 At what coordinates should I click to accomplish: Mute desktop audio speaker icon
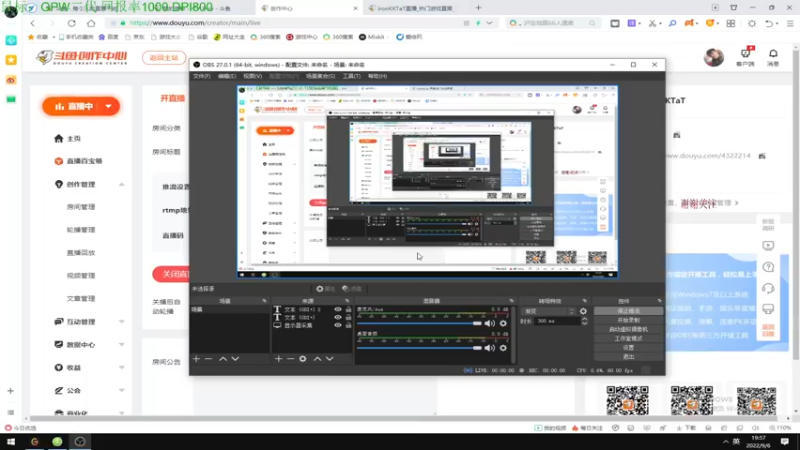click(x=490, y=347)
